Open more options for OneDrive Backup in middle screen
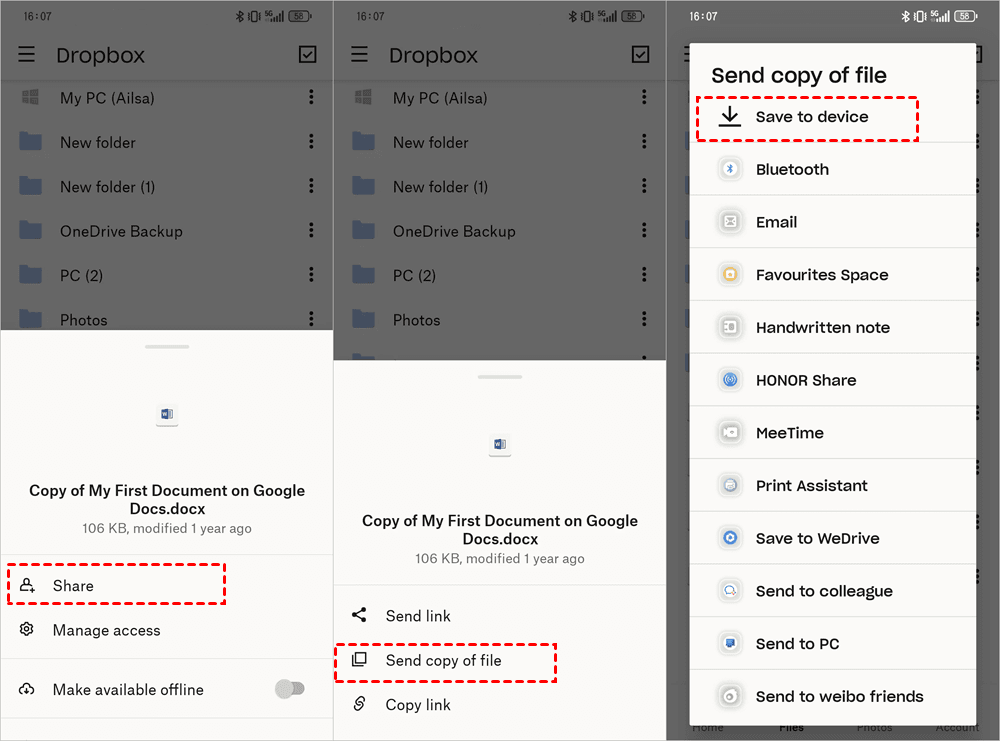Image resolution: width=1000 pixels, height=741 pixels. [x=644, y=230]
